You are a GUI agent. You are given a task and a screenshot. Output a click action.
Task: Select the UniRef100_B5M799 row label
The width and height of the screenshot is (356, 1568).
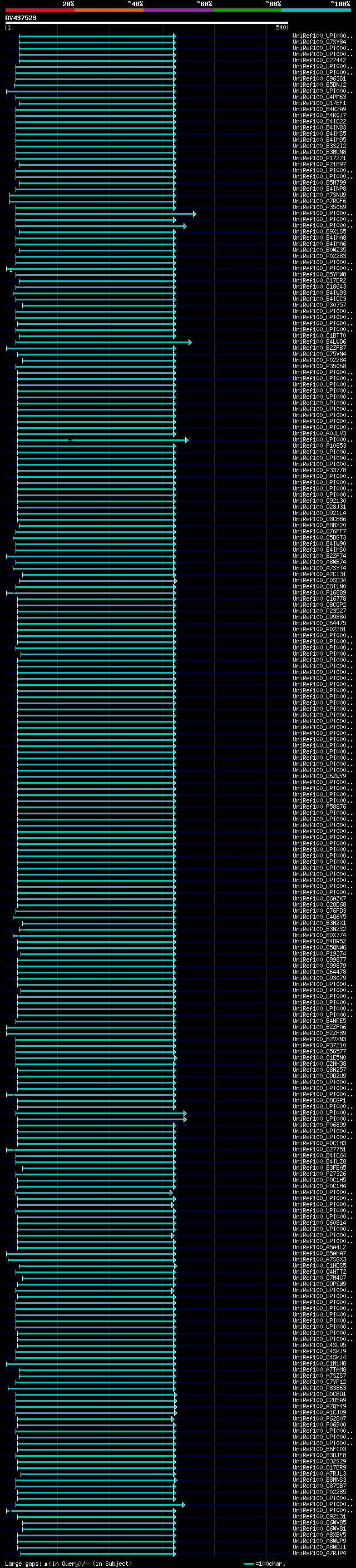tap(319, 182)
